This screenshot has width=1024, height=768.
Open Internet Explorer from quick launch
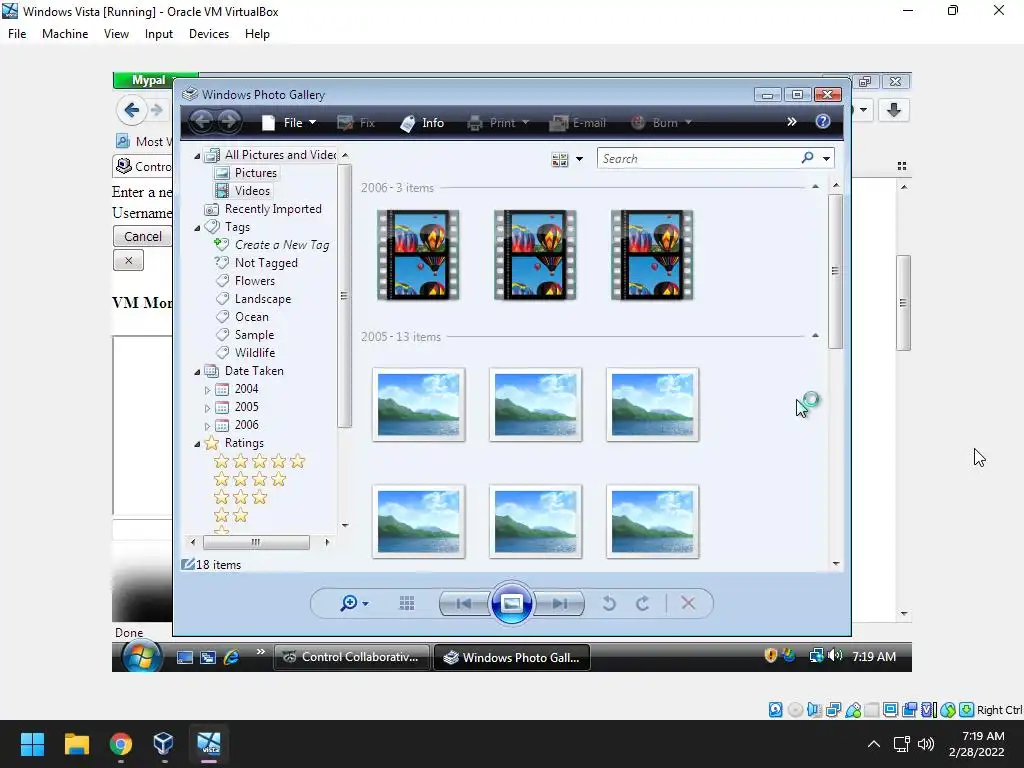231,657
